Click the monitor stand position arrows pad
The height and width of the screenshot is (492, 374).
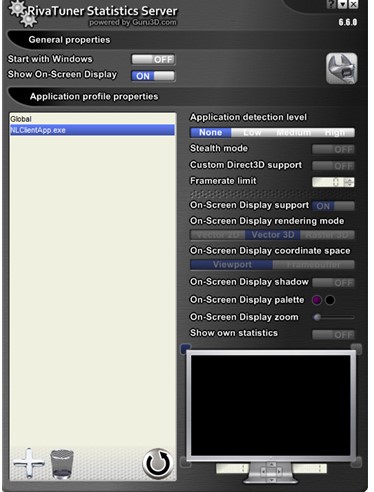click(x=272, y=472)
